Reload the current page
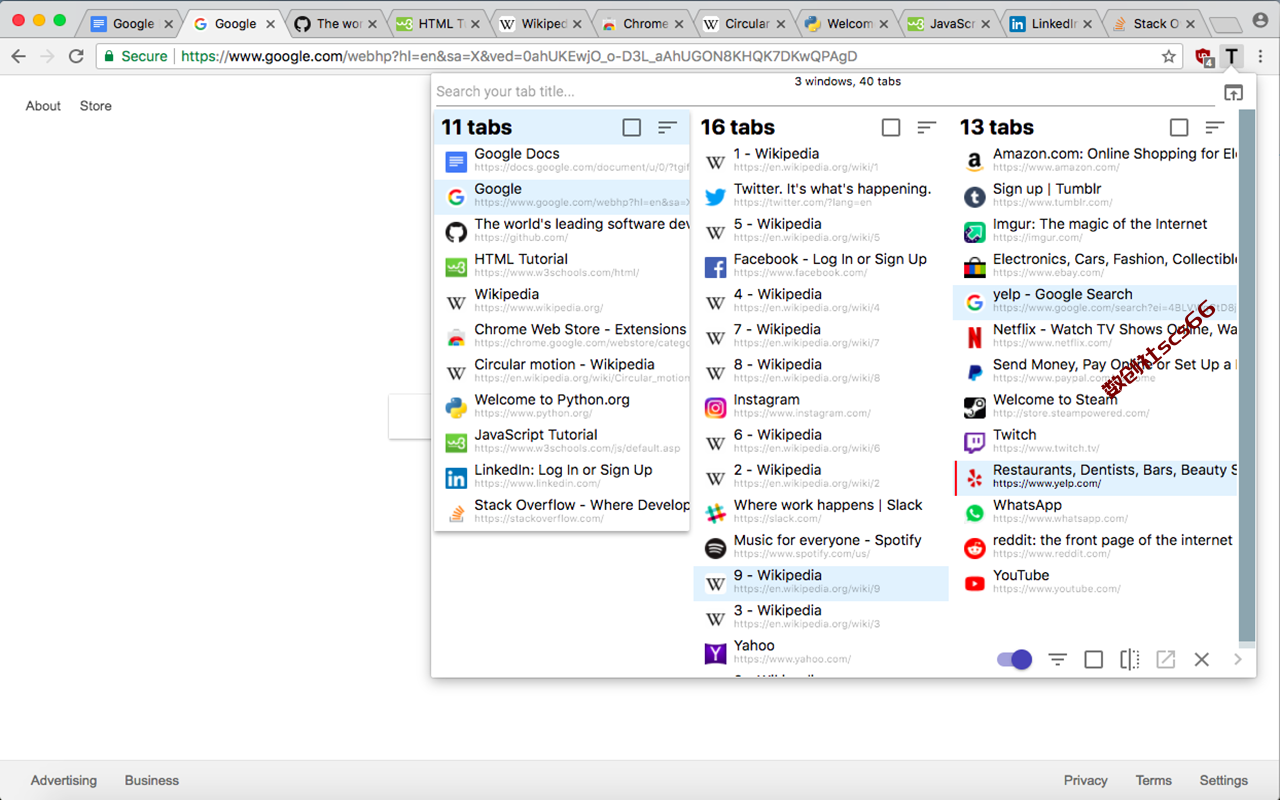The width and height of the screenshot is (1280, 800). coord(76,56)
